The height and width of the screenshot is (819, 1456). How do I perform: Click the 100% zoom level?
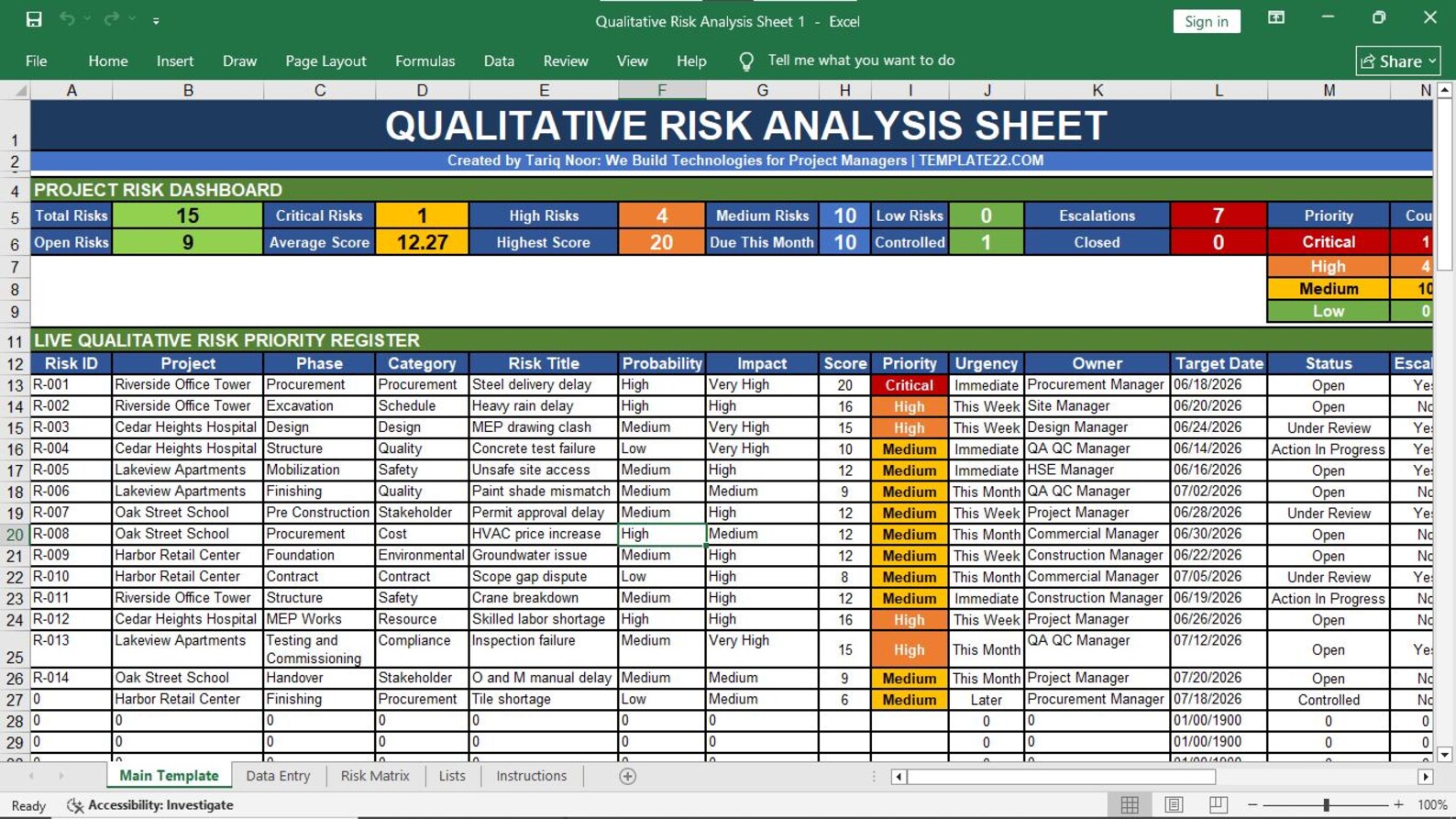tap(1432, 805)
